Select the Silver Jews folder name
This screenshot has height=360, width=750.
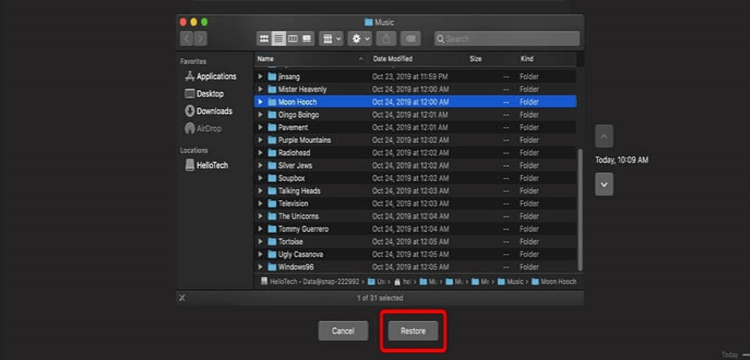(295, 165)
